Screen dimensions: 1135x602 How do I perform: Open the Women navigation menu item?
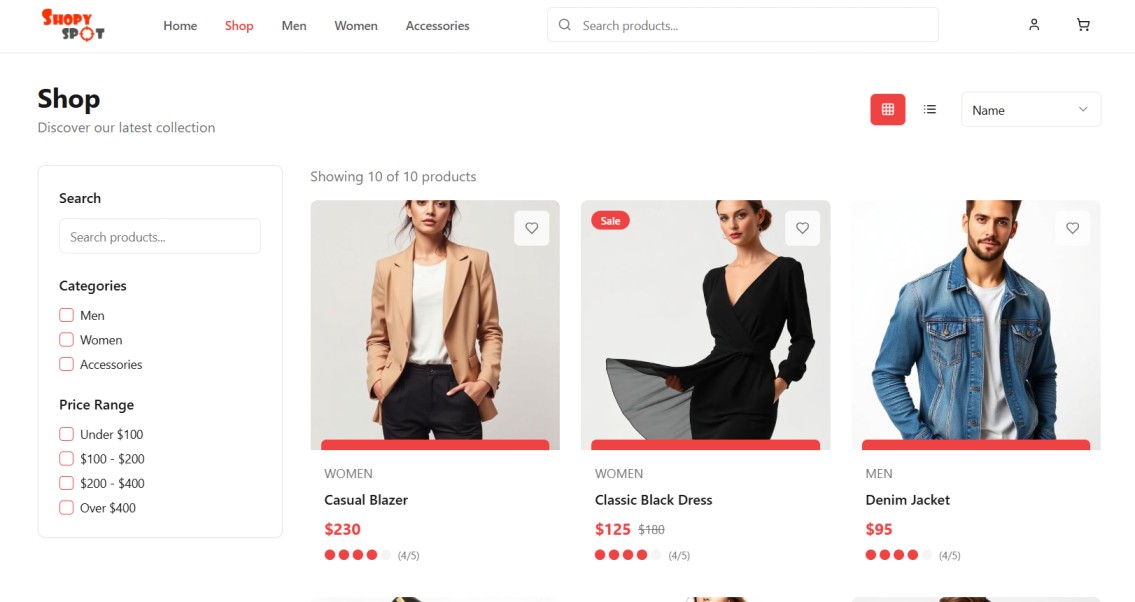point(355,26)
